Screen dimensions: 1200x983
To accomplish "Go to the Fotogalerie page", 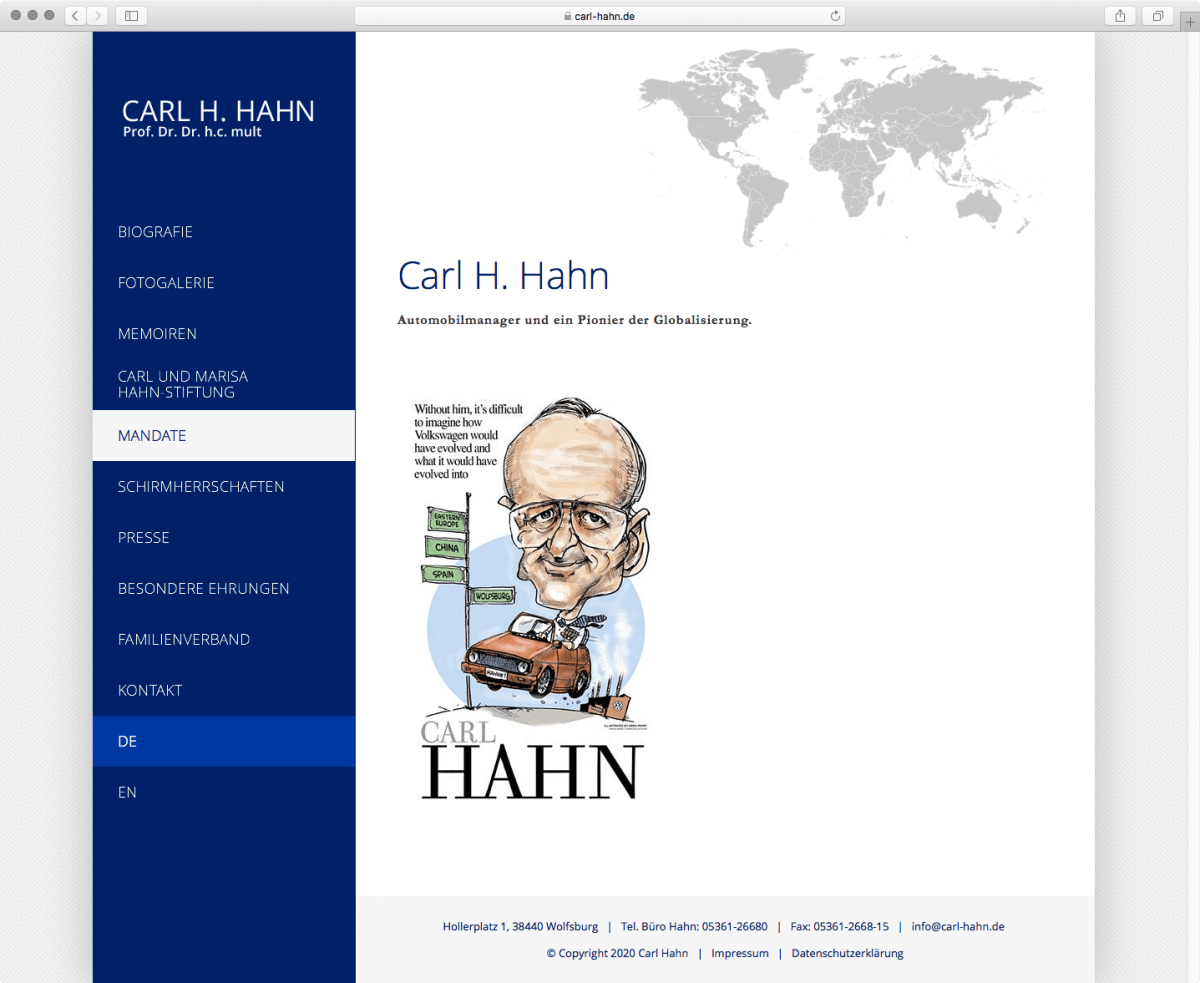I will click(x=166, y=283).
